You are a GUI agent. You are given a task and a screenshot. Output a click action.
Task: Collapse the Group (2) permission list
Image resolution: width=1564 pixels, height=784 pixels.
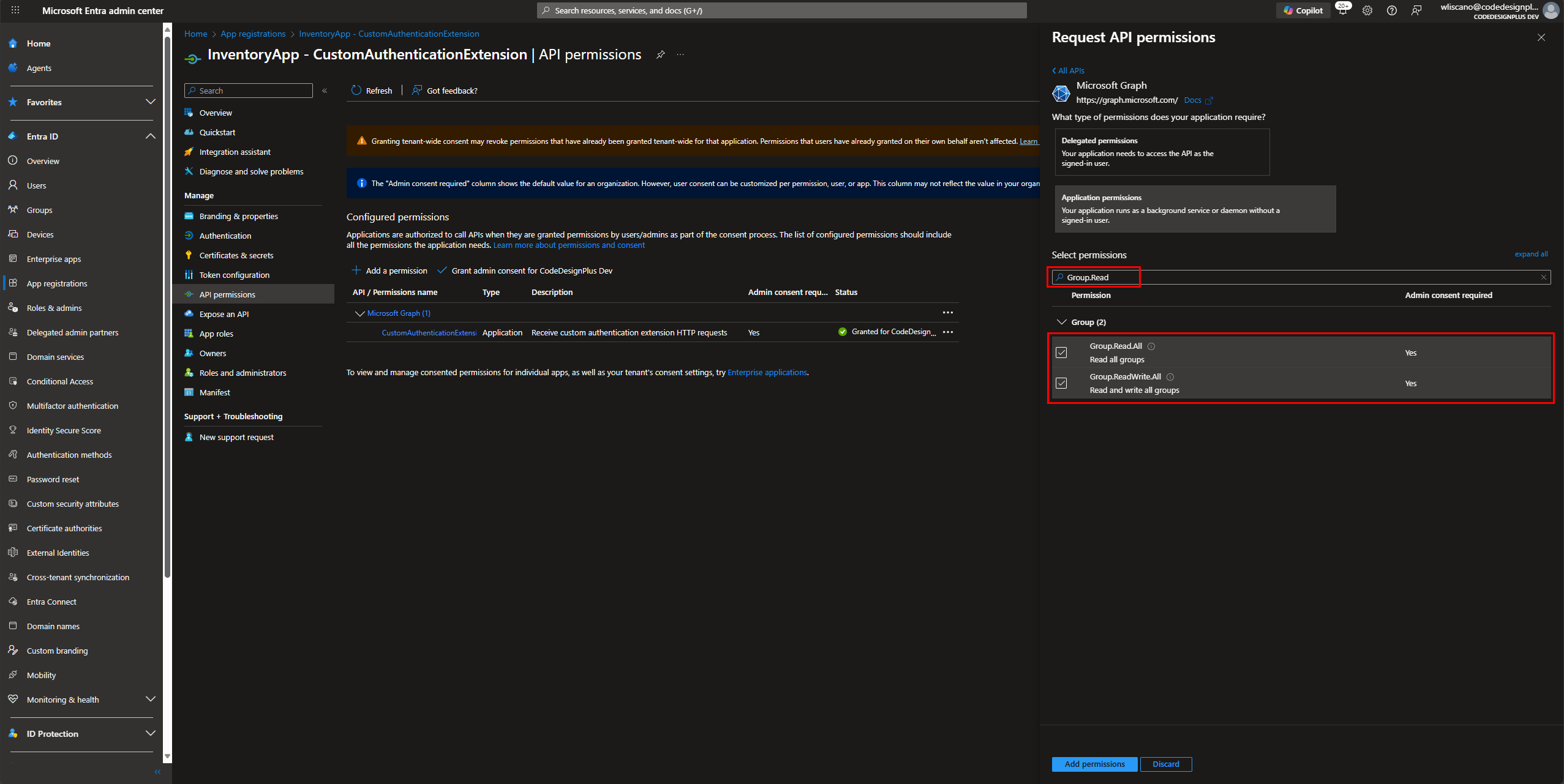(x=1061, y=322)
